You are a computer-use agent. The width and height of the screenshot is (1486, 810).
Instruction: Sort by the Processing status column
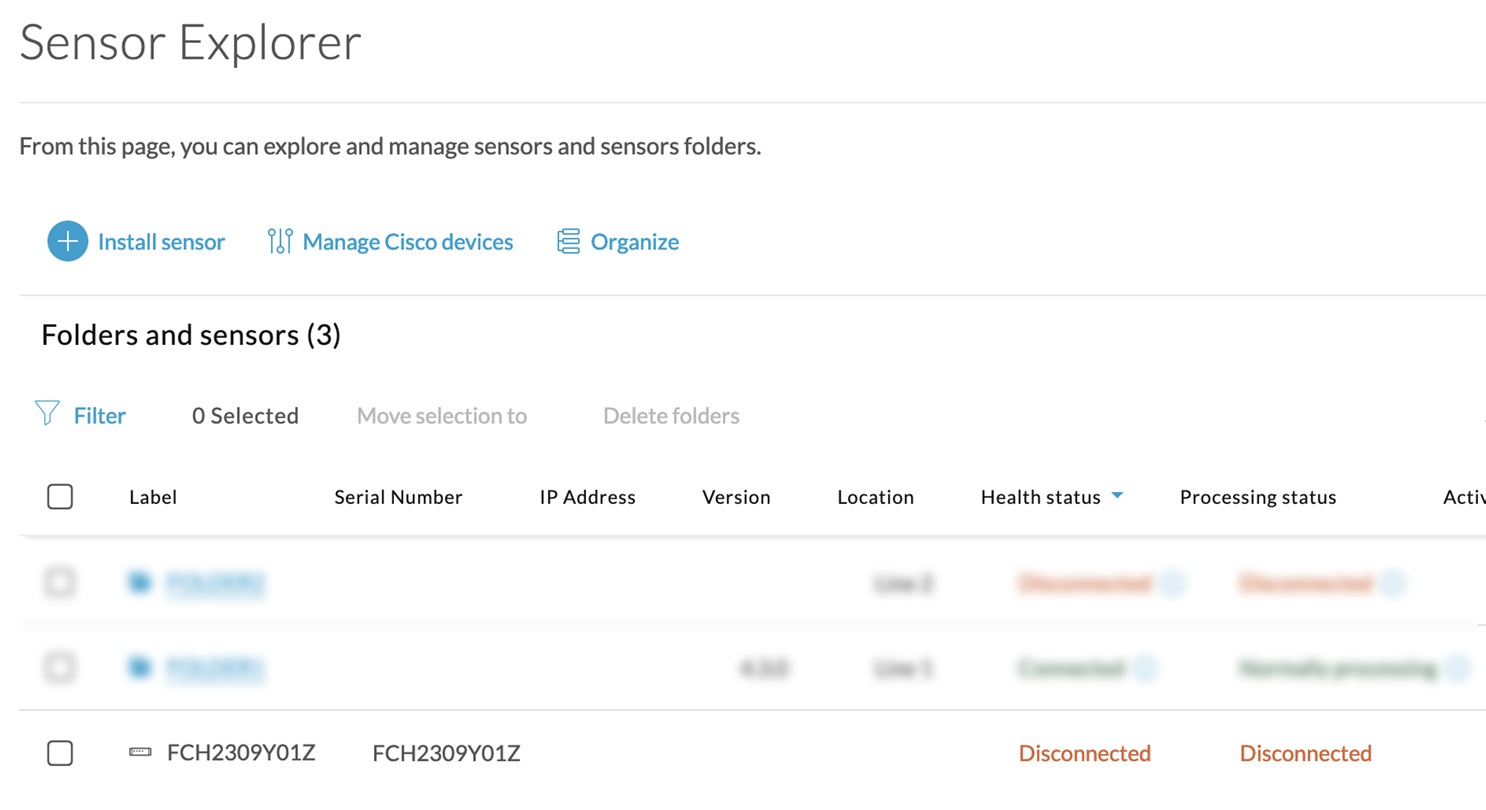(1257, 497)
